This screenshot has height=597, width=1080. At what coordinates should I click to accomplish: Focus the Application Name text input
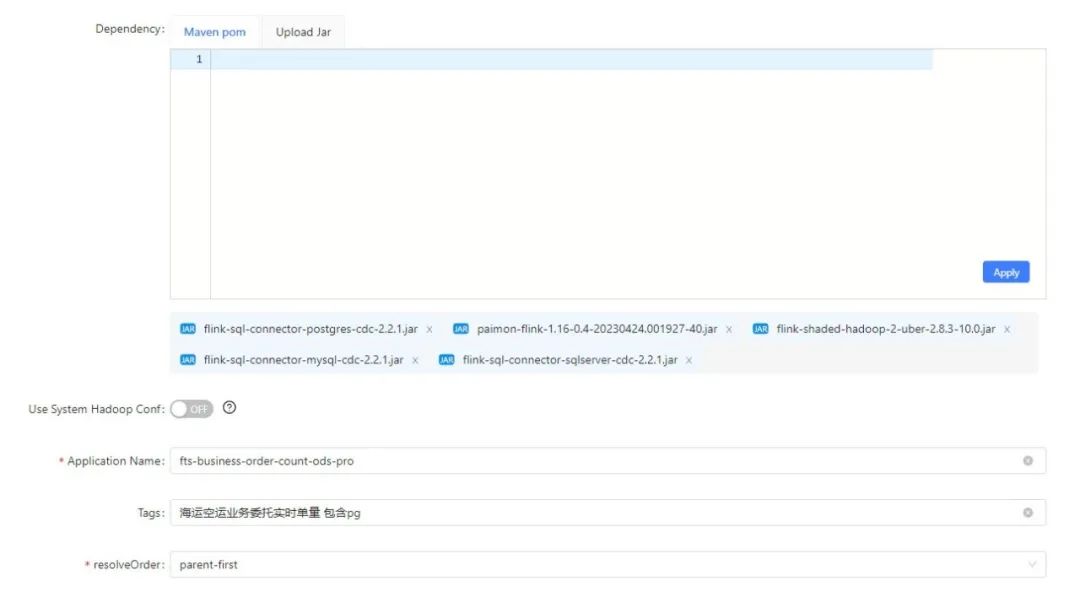pos(590,461)
